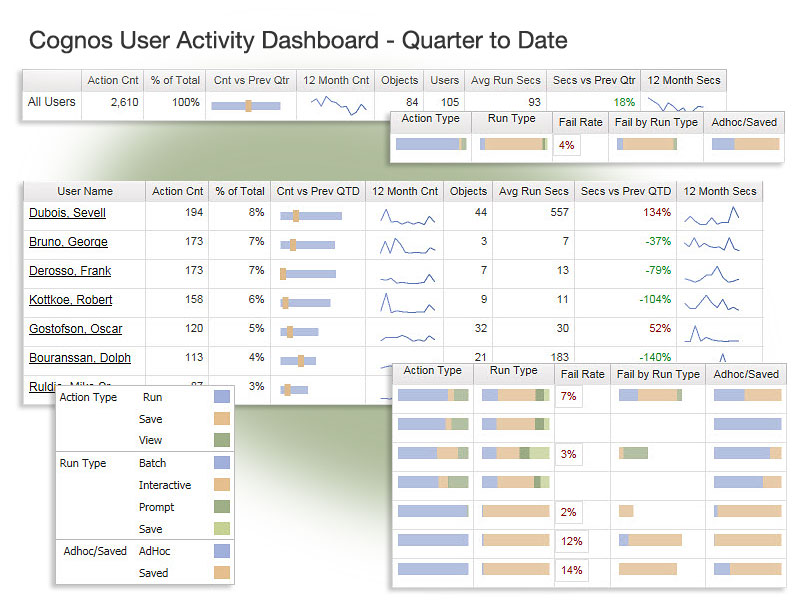Click the legend's Prompt green swatch
The width and height of the screenshot is (800, 600).
click(222, 507)
